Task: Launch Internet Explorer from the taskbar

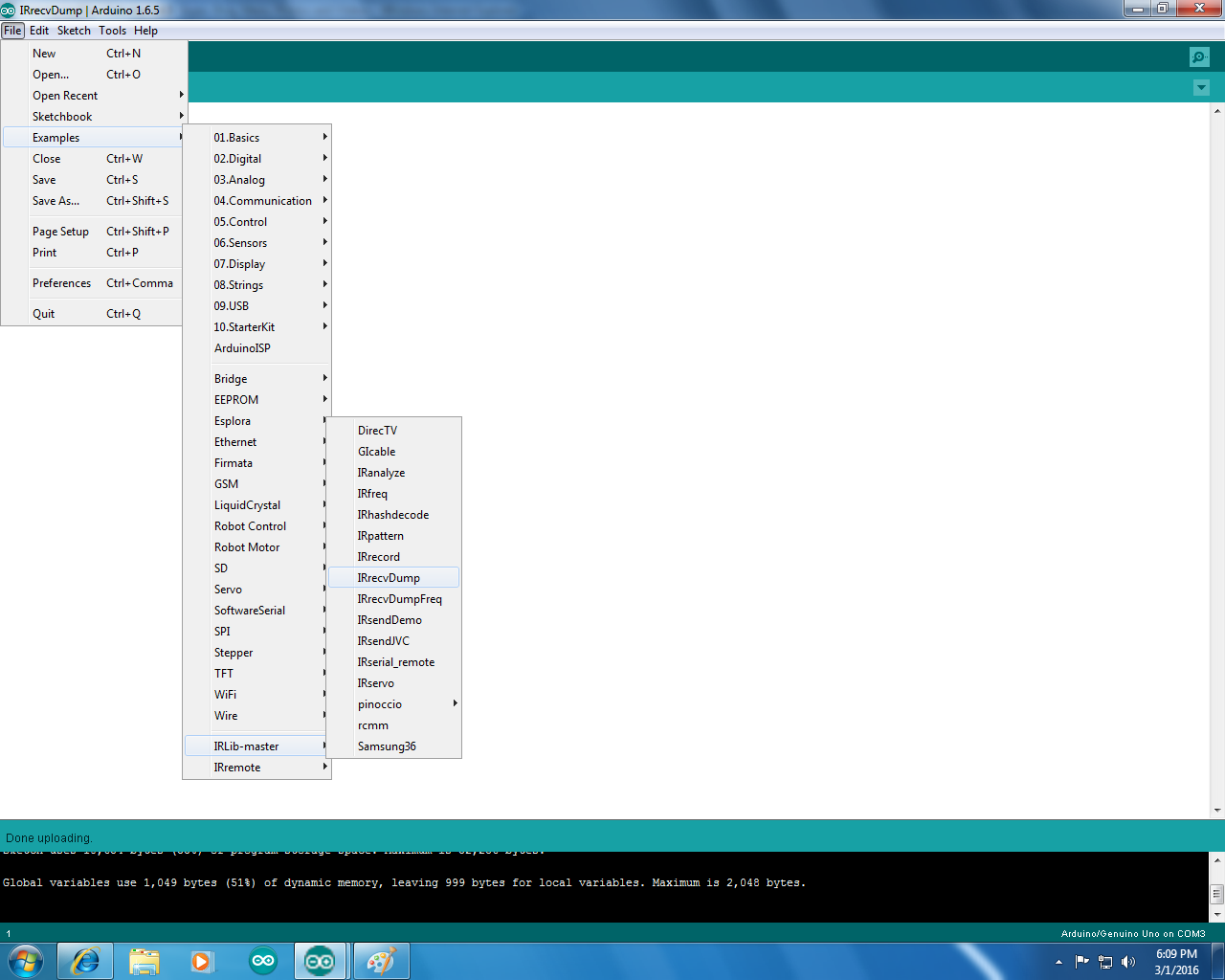Action: click(85, 961)
